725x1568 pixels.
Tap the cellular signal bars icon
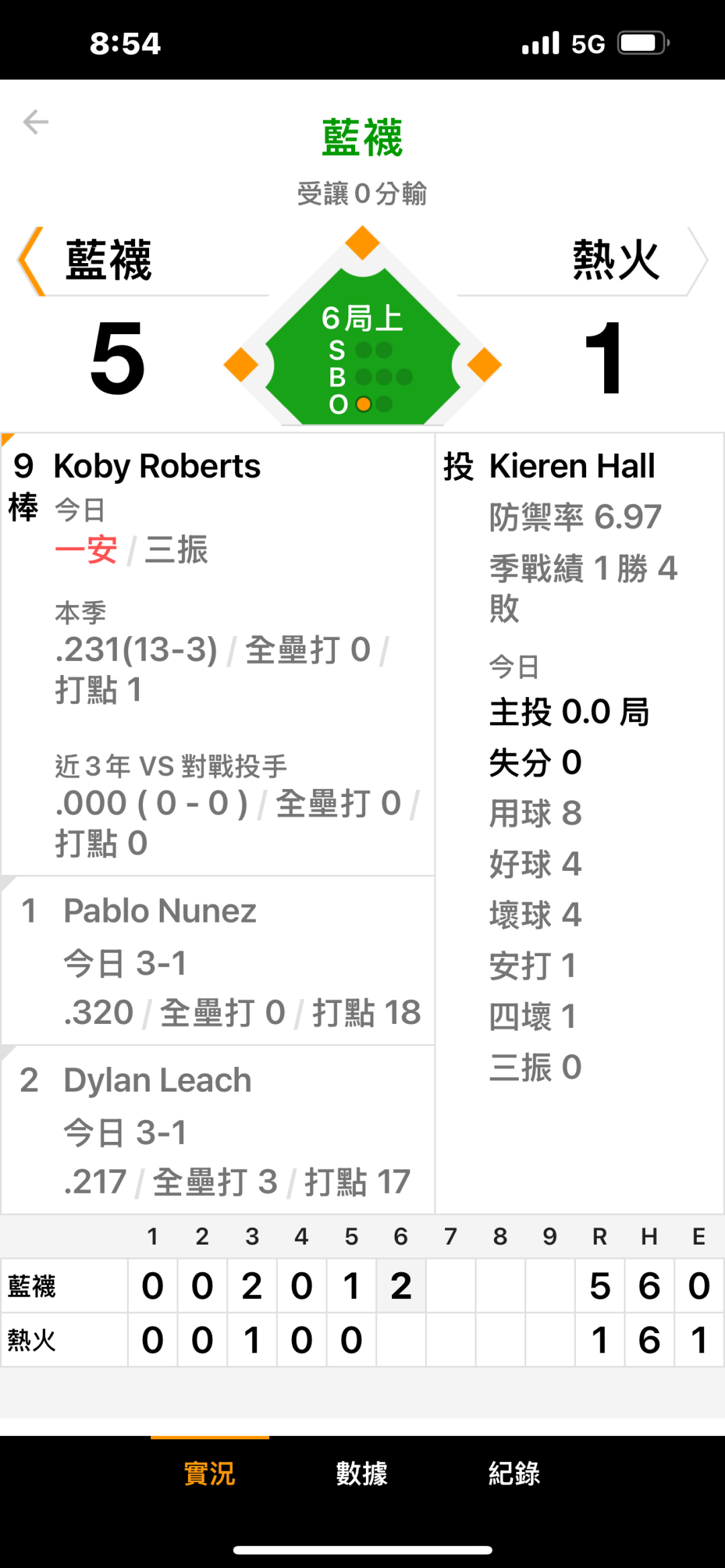[x=540, y=44]
